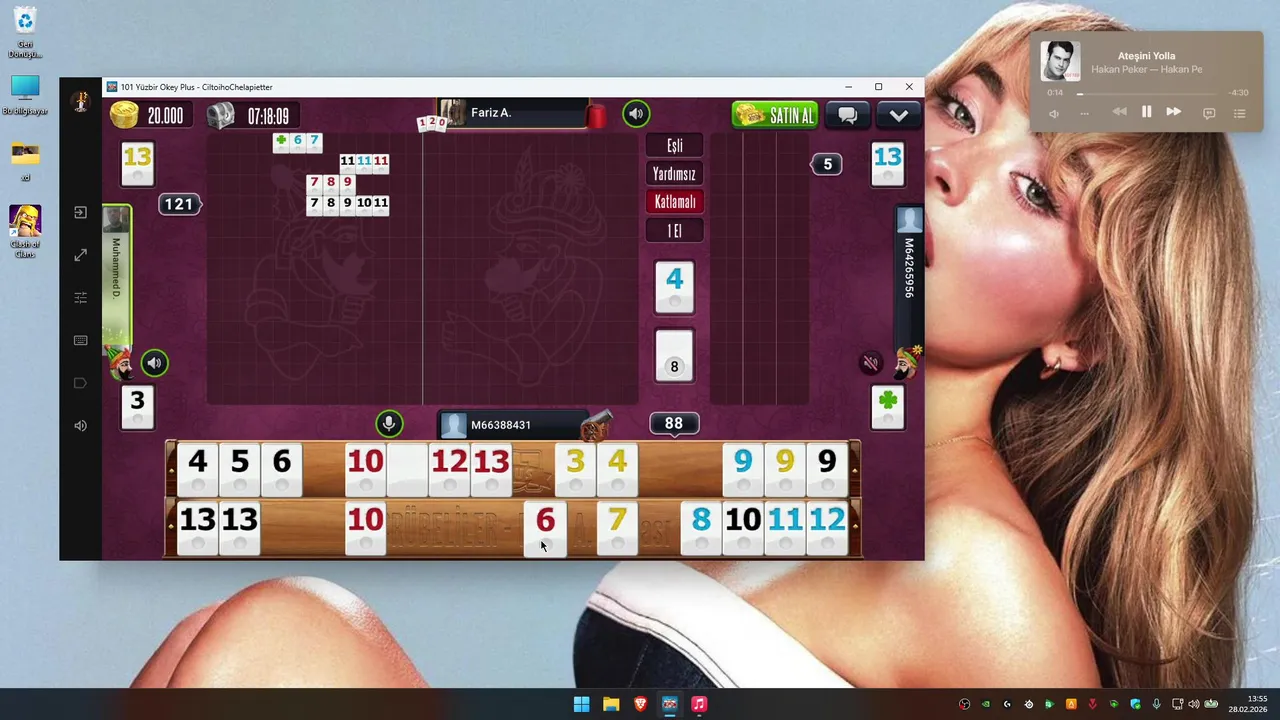Open Apple Music from the taskbar
The height and width of the screenshot is (720, 1280).
(x=699, y=704)
